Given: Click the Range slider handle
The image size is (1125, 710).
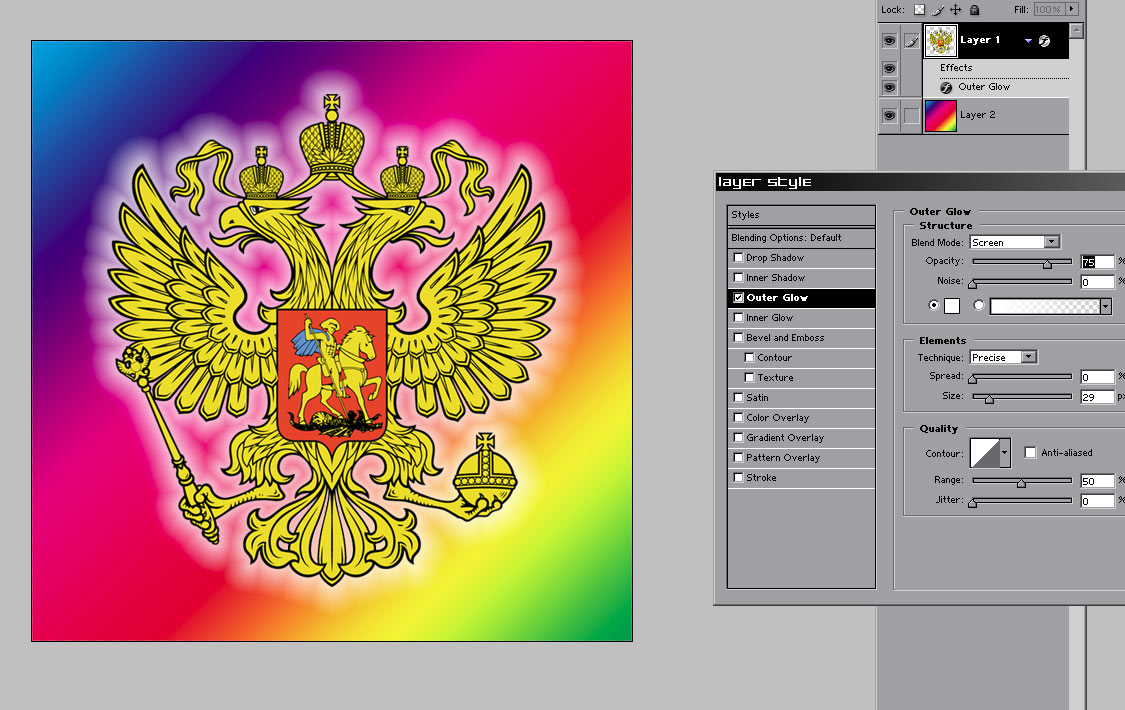Looking at the screenshot, I should coord(1021,483).
